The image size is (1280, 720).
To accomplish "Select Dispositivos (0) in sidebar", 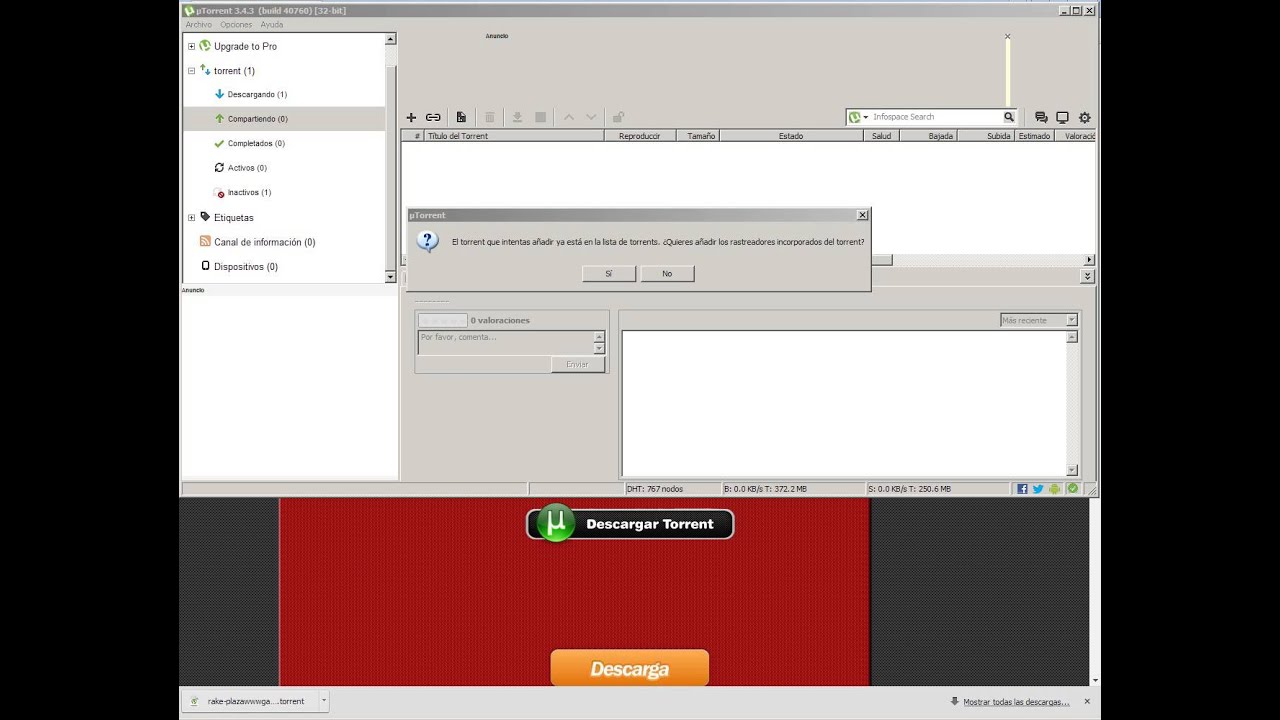I will click(246, 267).
